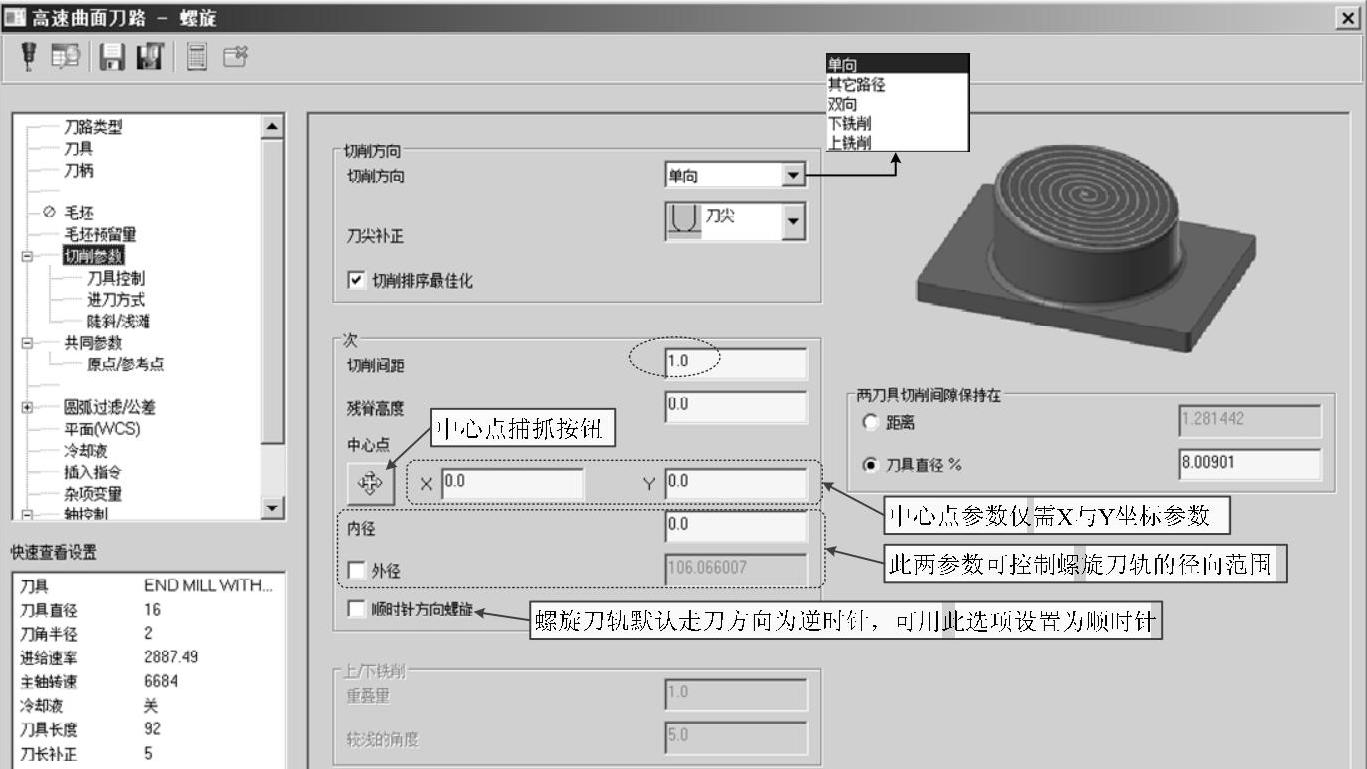Screen dimensions: 1367x769
Task: Open the 陡斜/浅滩 page
Action: pos(119,321)
